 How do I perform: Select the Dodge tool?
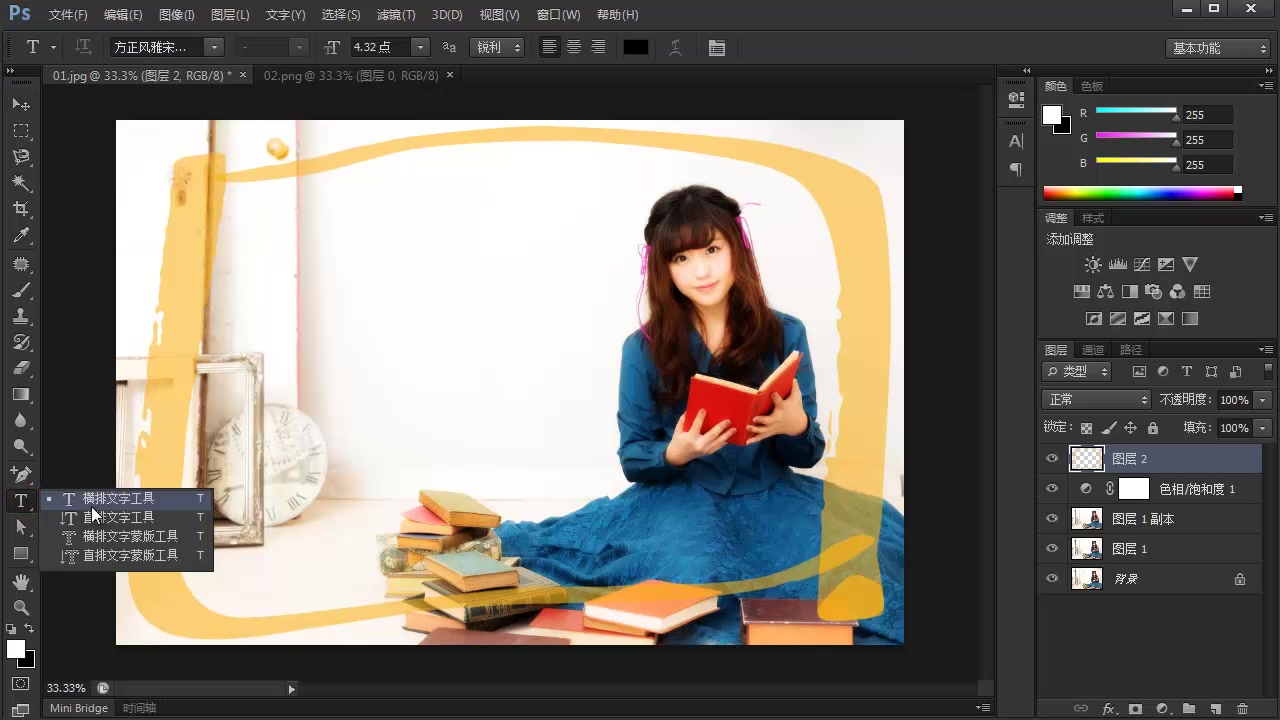coord(20,446)
